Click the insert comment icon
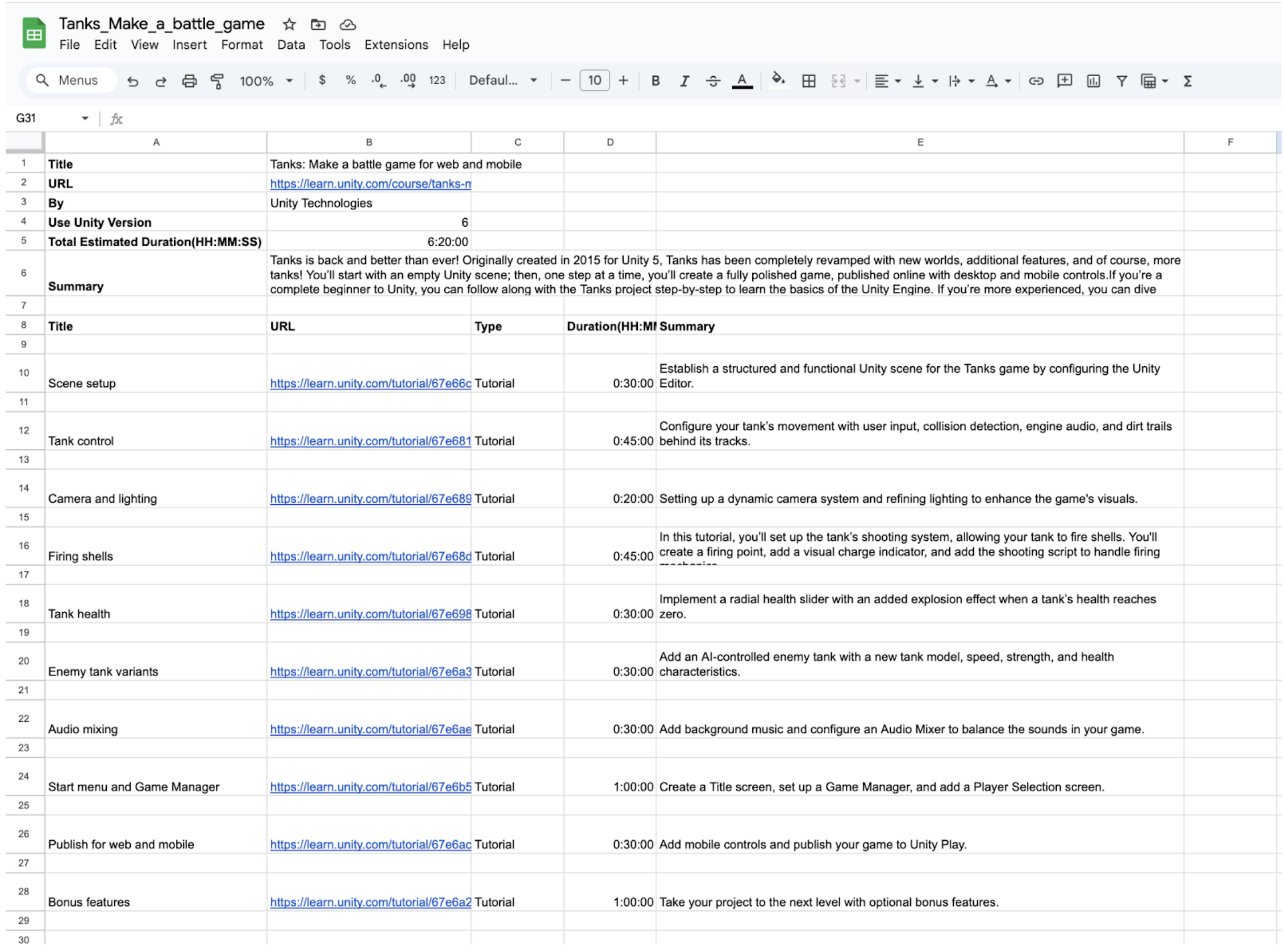1285x952 pixels. point(1065,81)
